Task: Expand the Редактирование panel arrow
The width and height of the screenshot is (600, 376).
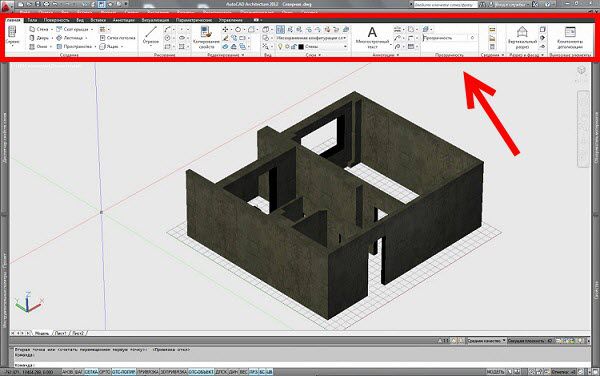Action: pyautogui.click(x=243, y=55)
